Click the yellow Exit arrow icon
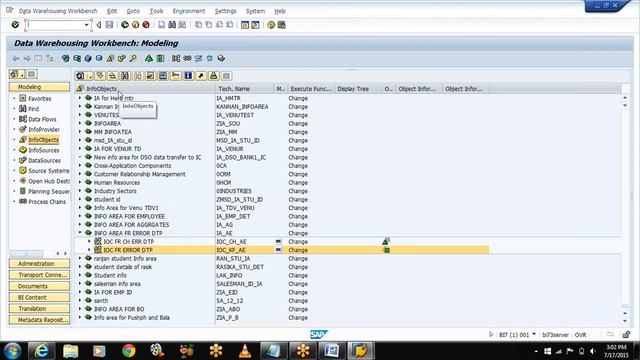The image size is (640, 360). (136, 25)
